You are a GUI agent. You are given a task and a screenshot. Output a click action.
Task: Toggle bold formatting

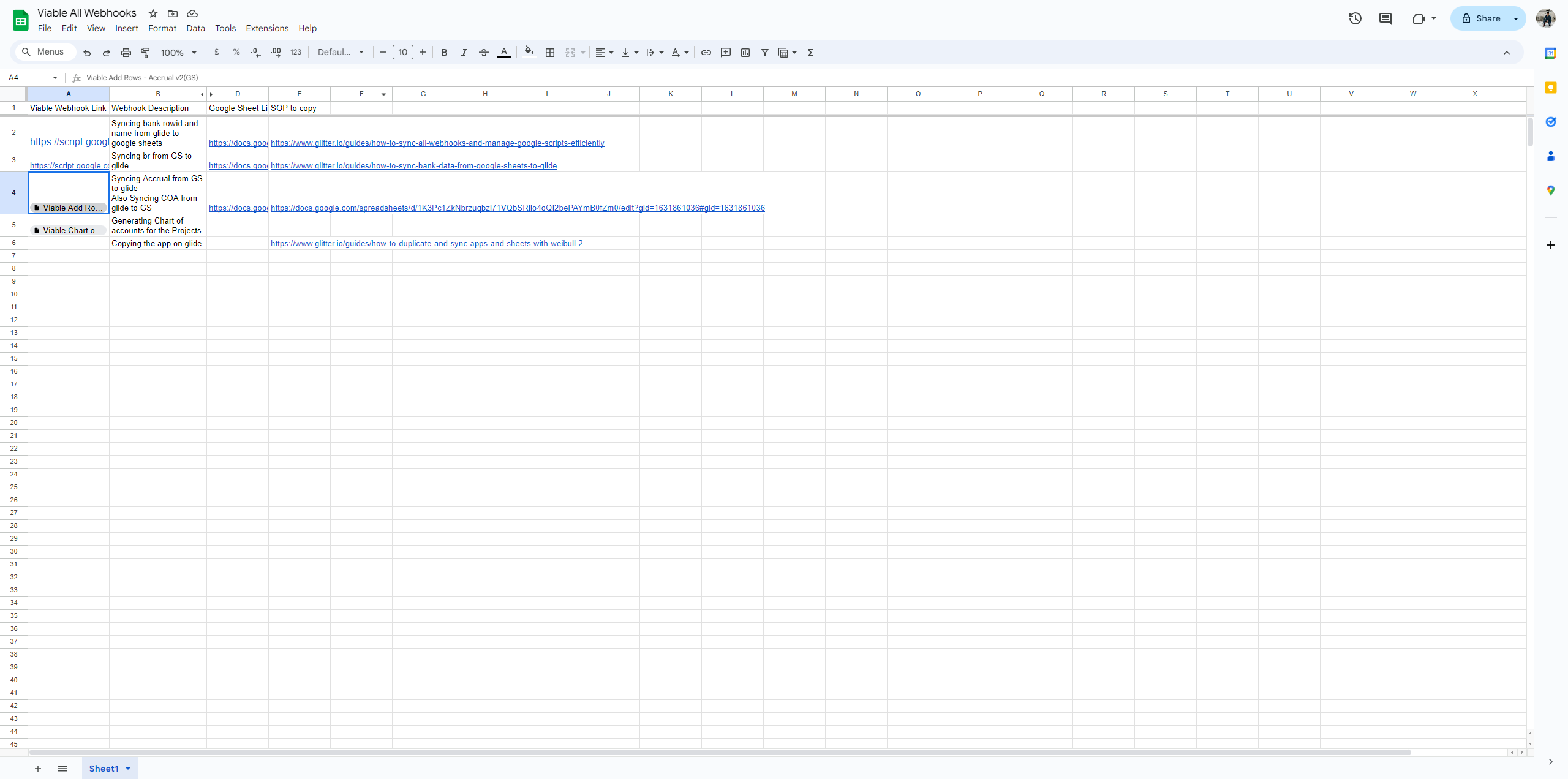coord(445,53)
